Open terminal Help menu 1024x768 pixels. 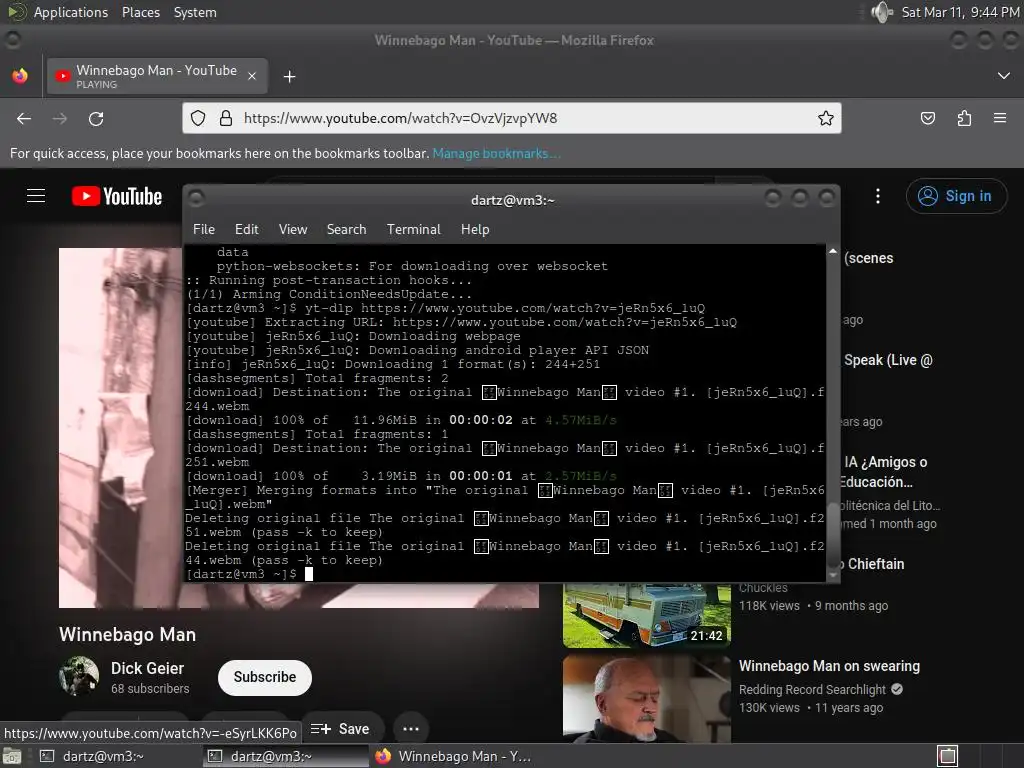pyautogui.click(x=475, y=229)
